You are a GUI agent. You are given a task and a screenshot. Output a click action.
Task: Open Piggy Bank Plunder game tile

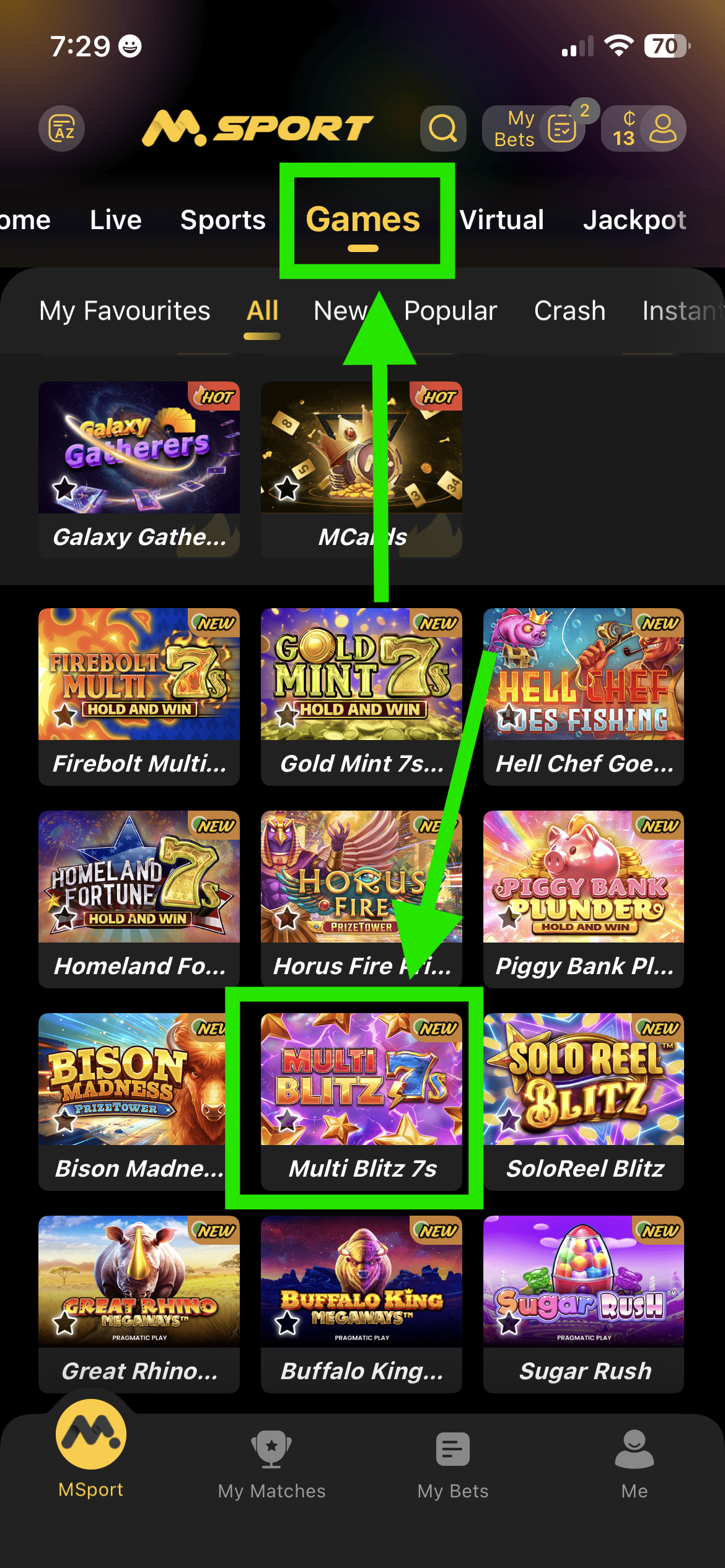click(584, 899)
